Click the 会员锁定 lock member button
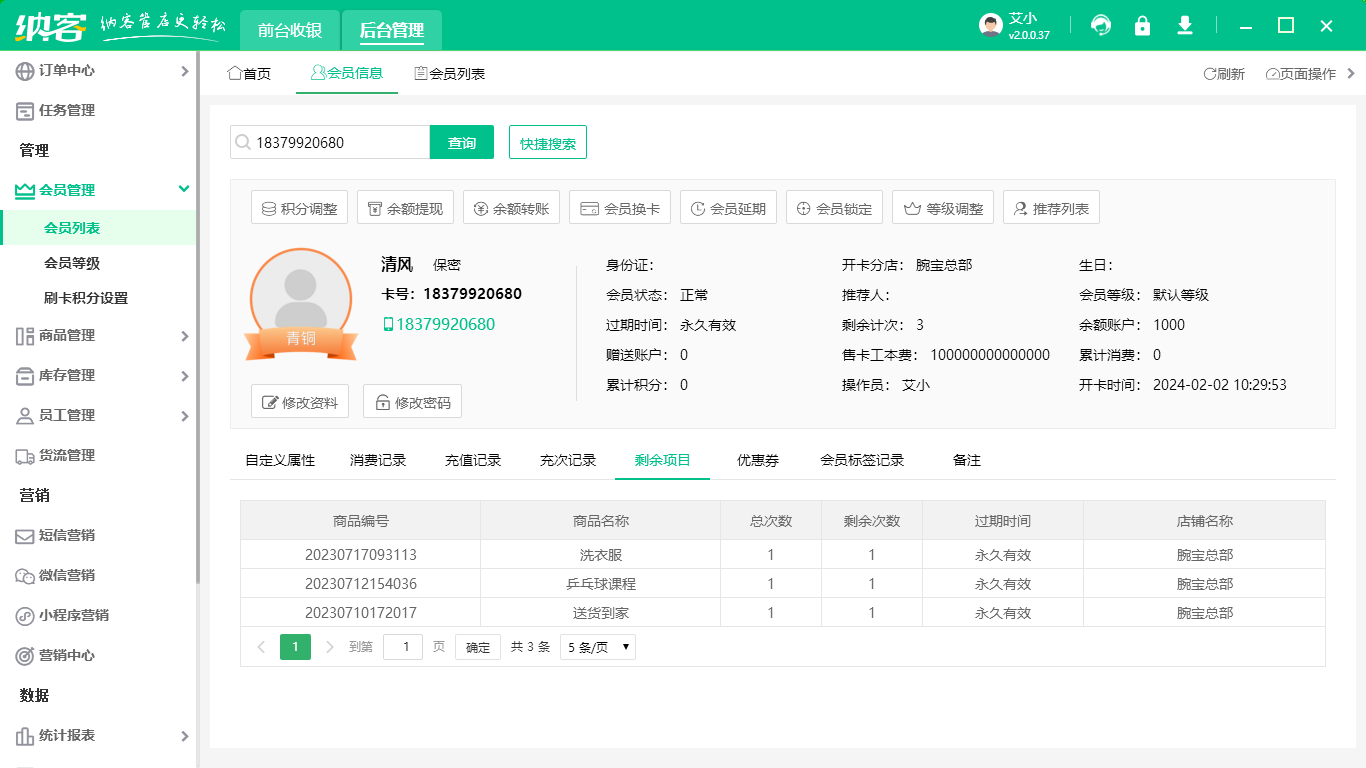The image size is (1366, 768). click(834, 209)
